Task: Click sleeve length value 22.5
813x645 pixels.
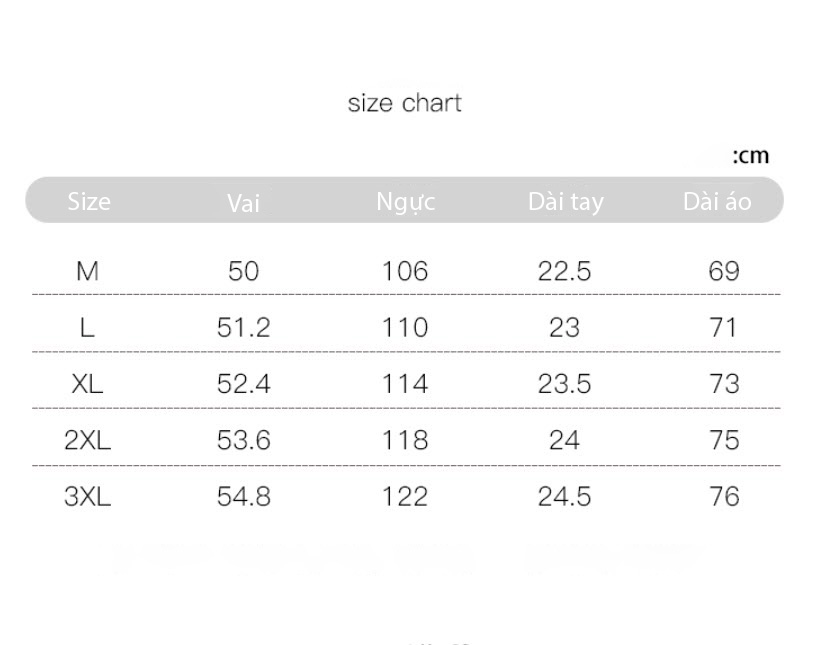Action: (x=564, y=271)
